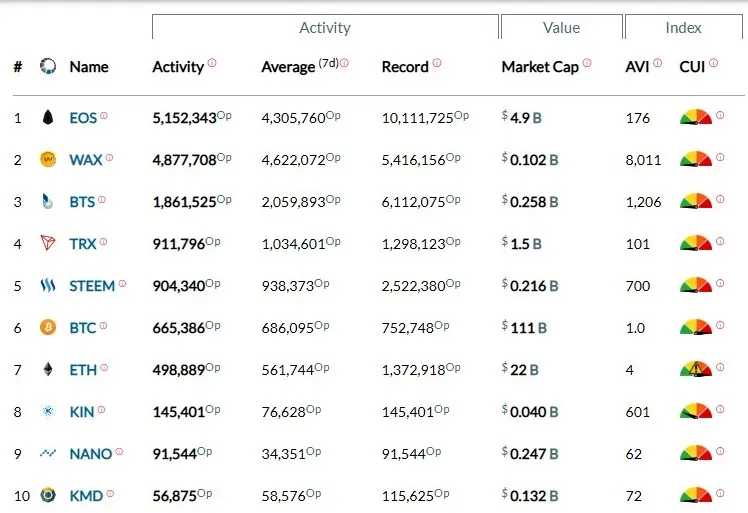The image size is (748, 513).
Task: Open the NANO coin link
Action: [91, 454]
